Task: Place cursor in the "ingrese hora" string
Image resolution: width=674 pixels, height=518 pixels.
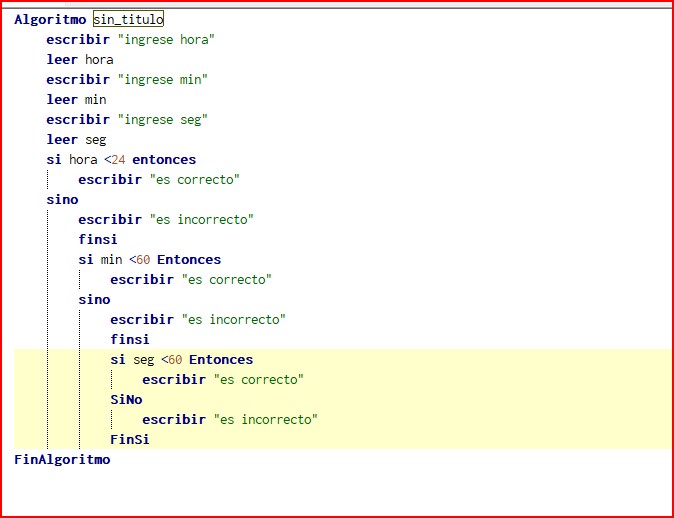Action: (166, 39)
